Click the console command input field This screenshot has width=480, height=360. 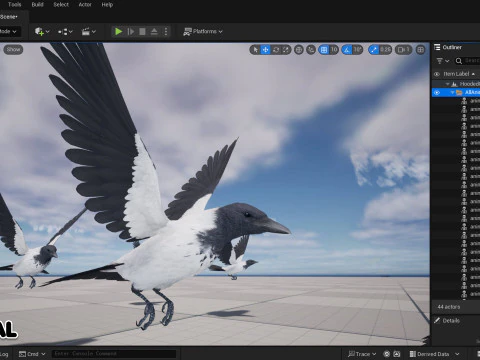pos(114,354)
